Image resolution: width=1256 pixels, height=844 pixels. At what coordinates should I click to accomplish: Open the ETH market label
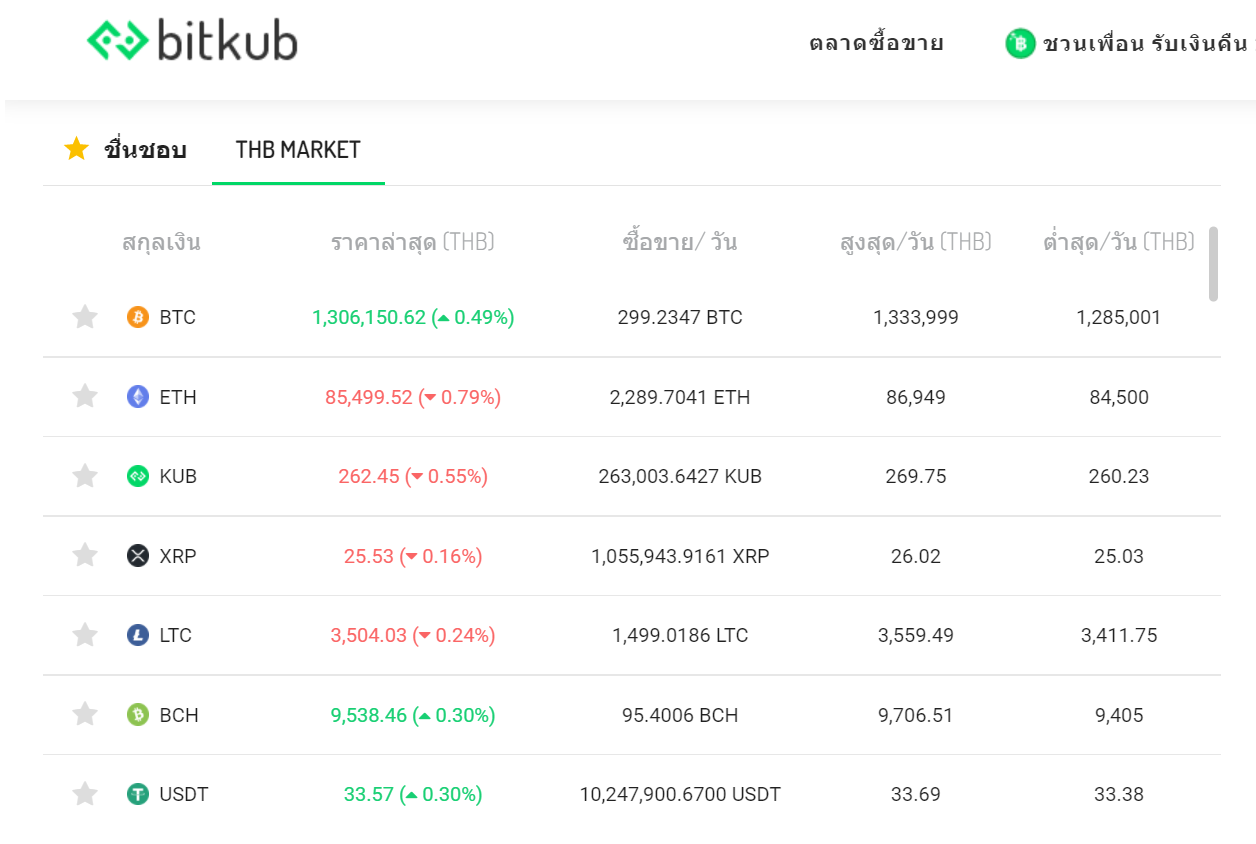178,397
